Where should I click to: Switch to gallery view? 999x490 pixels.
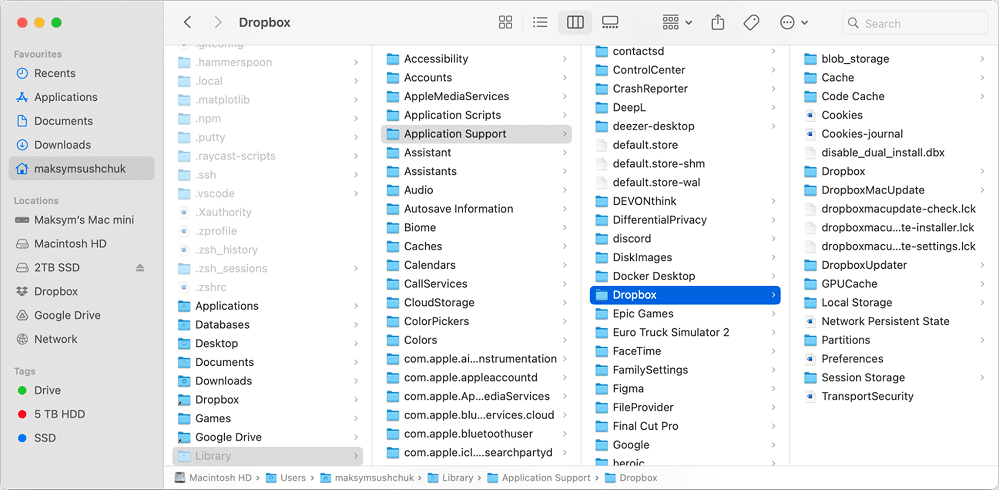tap(610, 23)
